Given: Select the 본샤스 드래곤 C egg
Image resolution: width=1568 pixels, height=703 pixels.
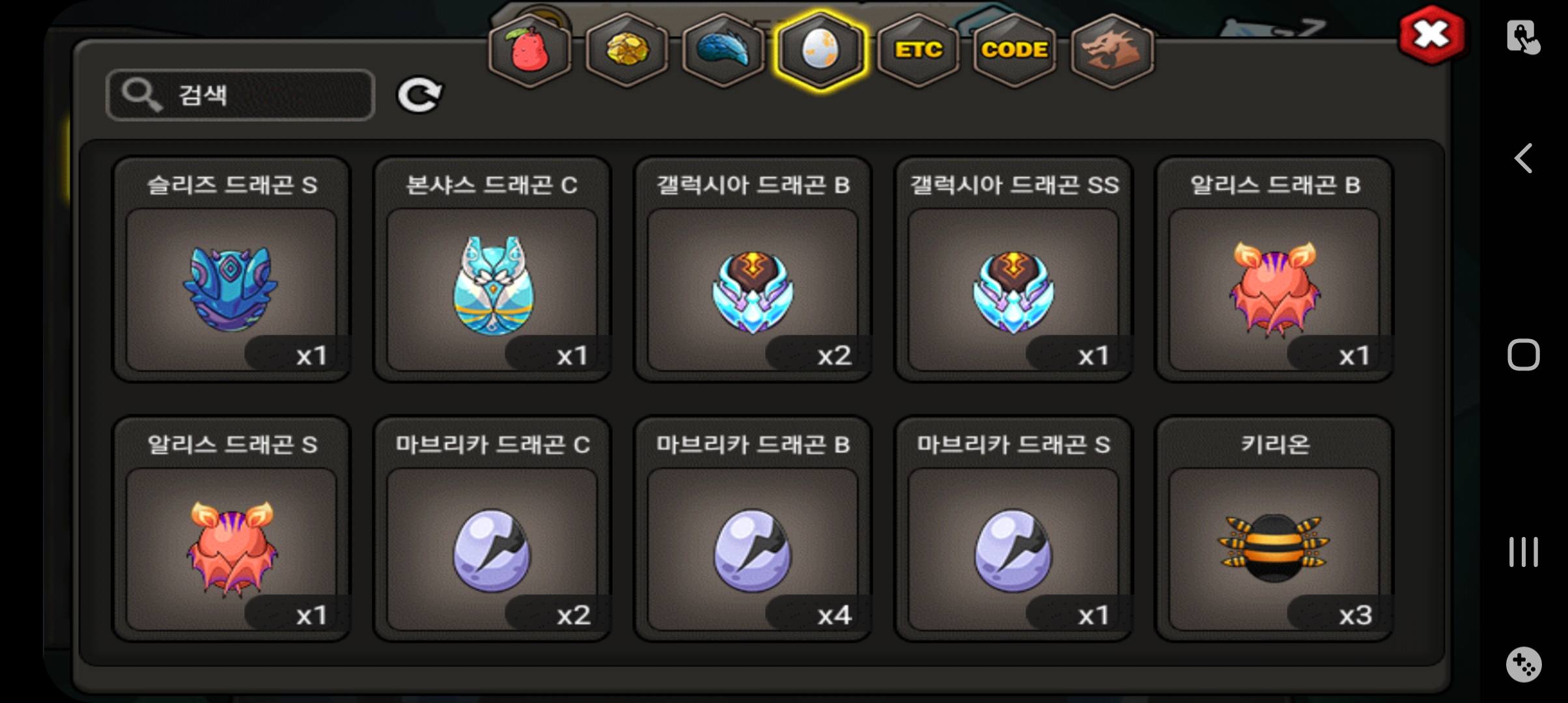Looking at the screenshot, I should tap(492, 269).
